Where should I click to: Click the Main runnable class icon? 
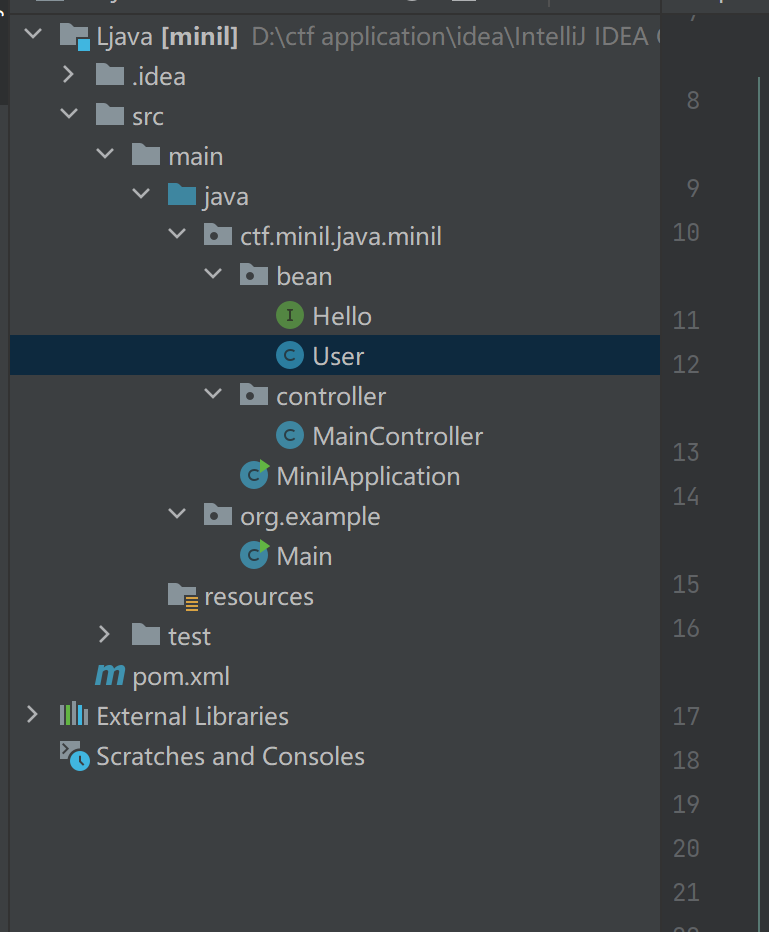coord(254,556)
